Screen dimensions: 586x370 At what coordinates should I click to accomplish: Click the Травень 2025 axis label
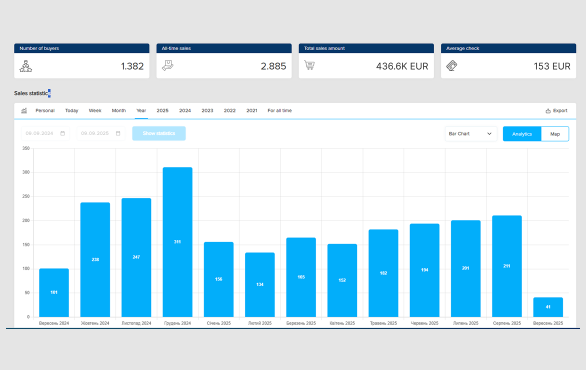point(383,323)
